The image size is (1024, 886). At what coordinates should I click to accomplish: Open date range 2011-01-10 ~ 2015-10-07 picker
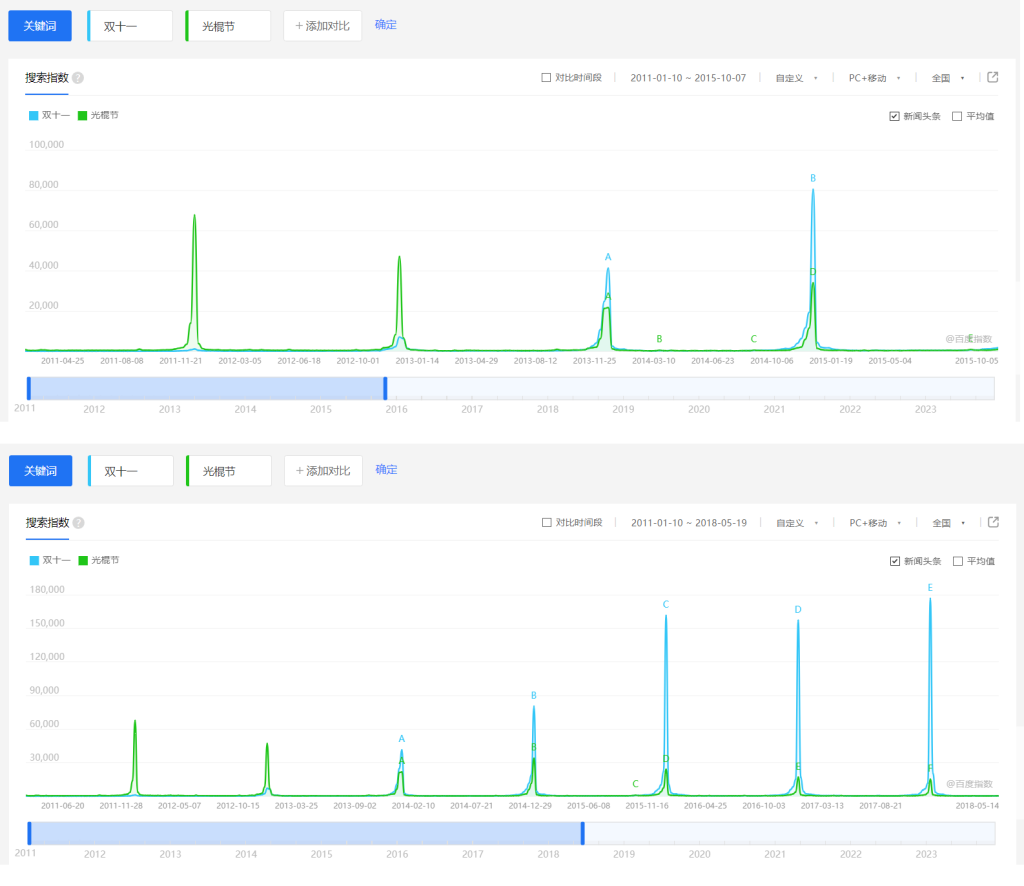coord(688,78)
